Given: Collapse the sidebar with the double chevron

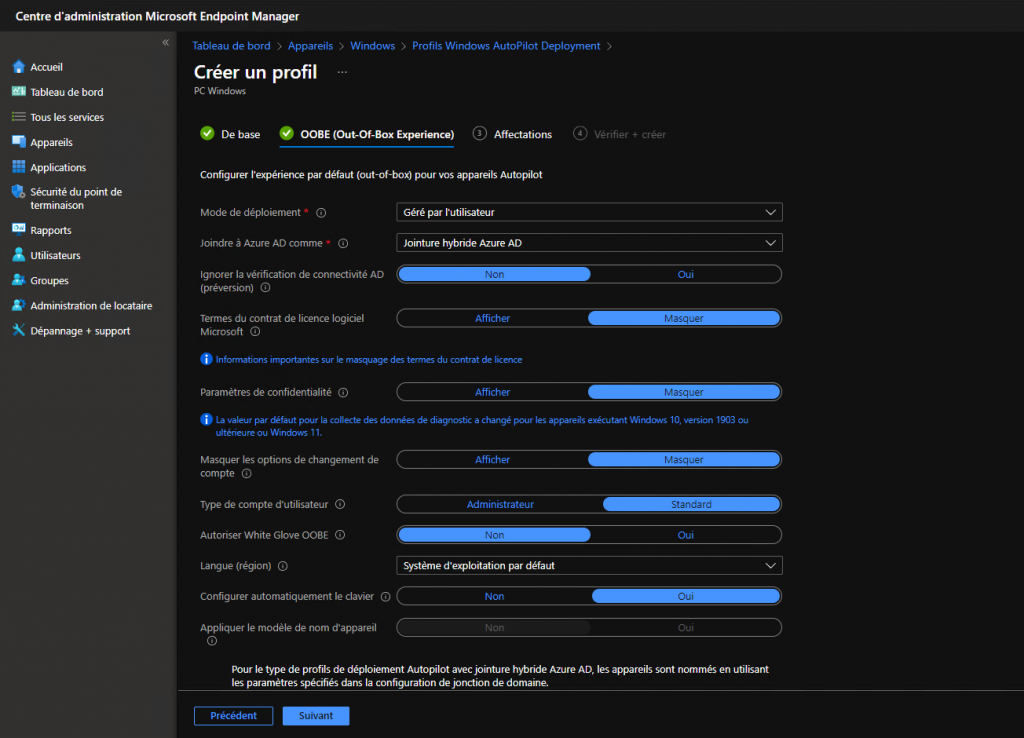Looking at the screenshot, I should [165, 42].
